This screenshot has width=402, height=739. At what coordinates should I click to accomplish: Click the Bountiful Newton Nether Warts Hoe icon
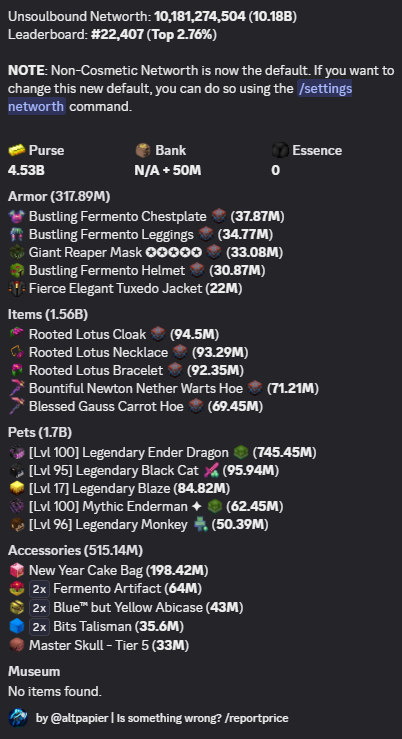tap(16, 388)
